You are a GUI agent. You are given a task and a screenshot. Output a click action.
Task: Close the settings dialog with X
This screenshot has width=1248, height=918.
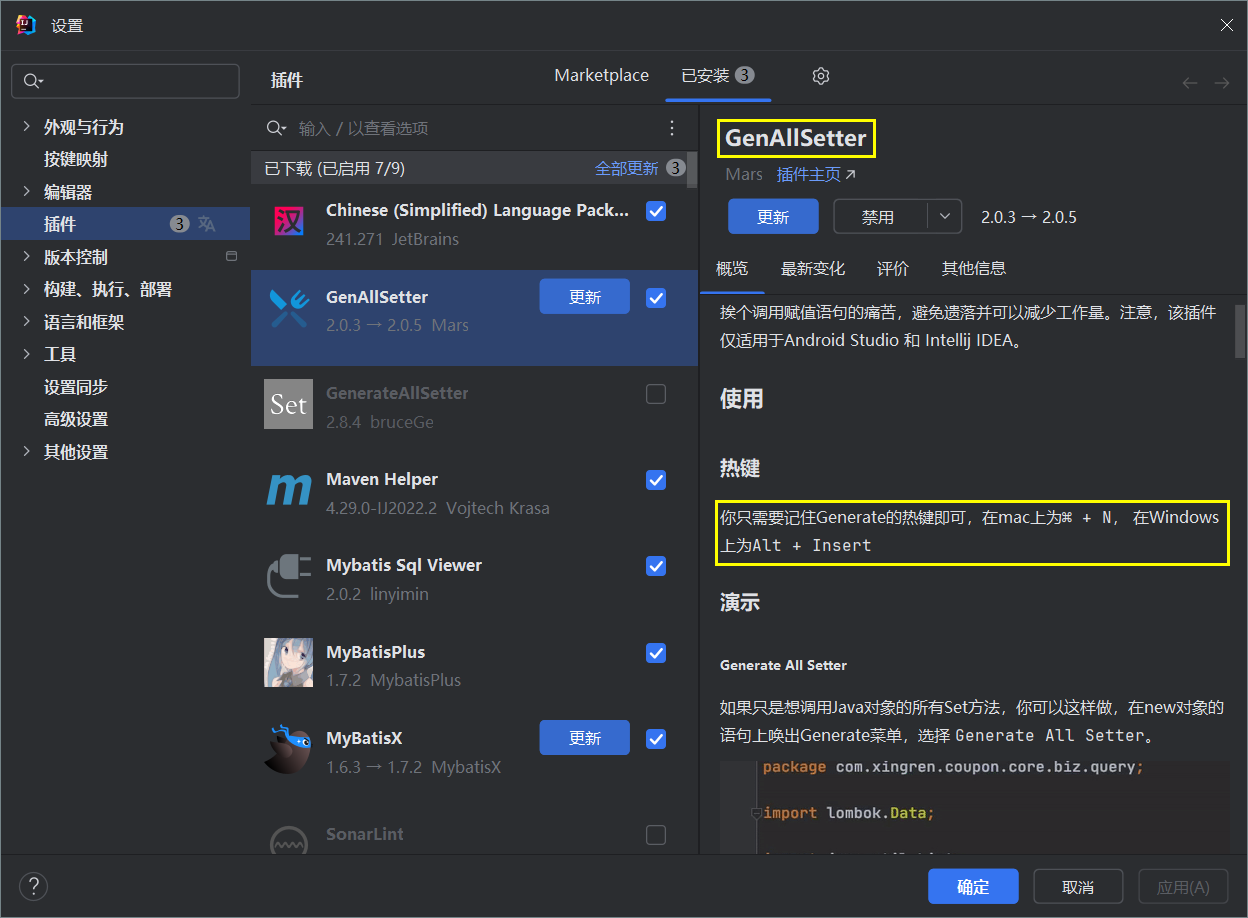tap(1226, 25)
